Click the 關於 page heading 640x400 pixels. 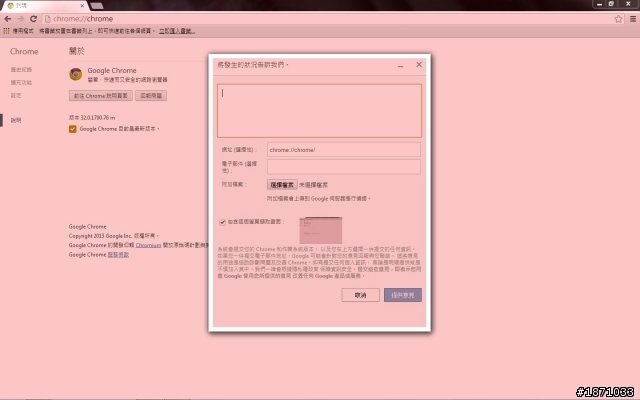(77, 51)
